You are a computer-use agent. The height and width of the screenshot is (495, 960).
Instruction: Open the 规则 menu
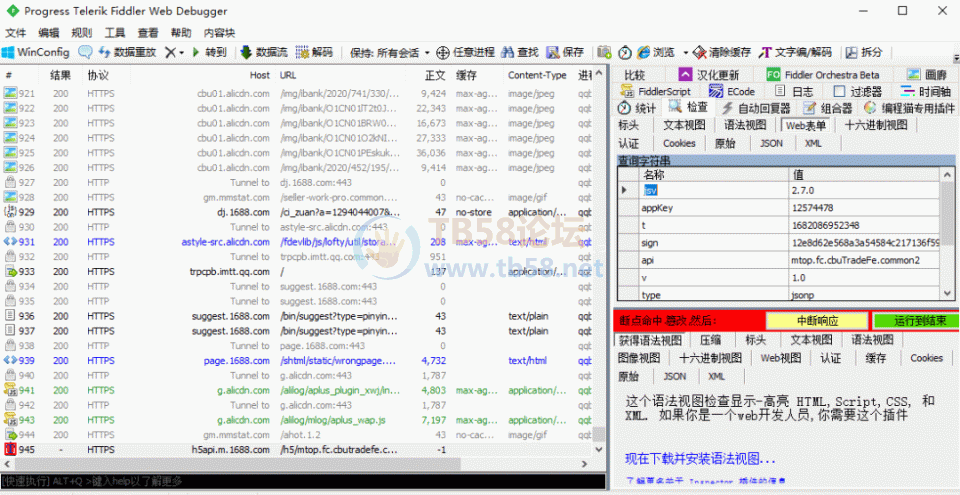(x=82, y=32)
